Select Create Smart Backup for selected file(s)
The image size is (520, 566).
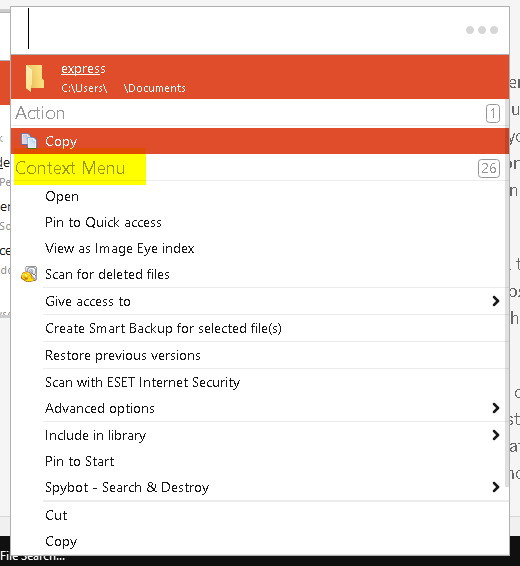163,328
